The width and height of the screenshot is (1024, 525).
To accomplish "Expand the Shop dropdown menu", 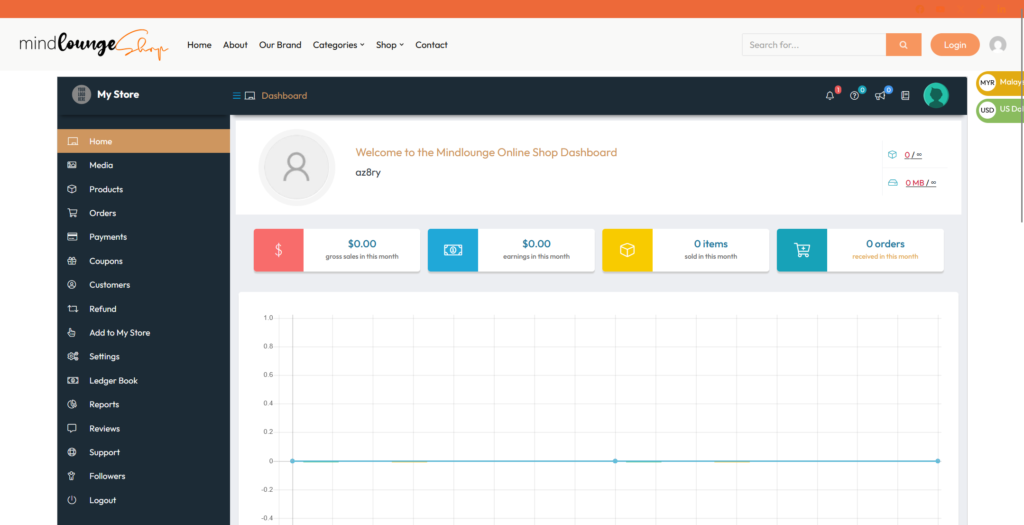I will [x=389, y=45].
